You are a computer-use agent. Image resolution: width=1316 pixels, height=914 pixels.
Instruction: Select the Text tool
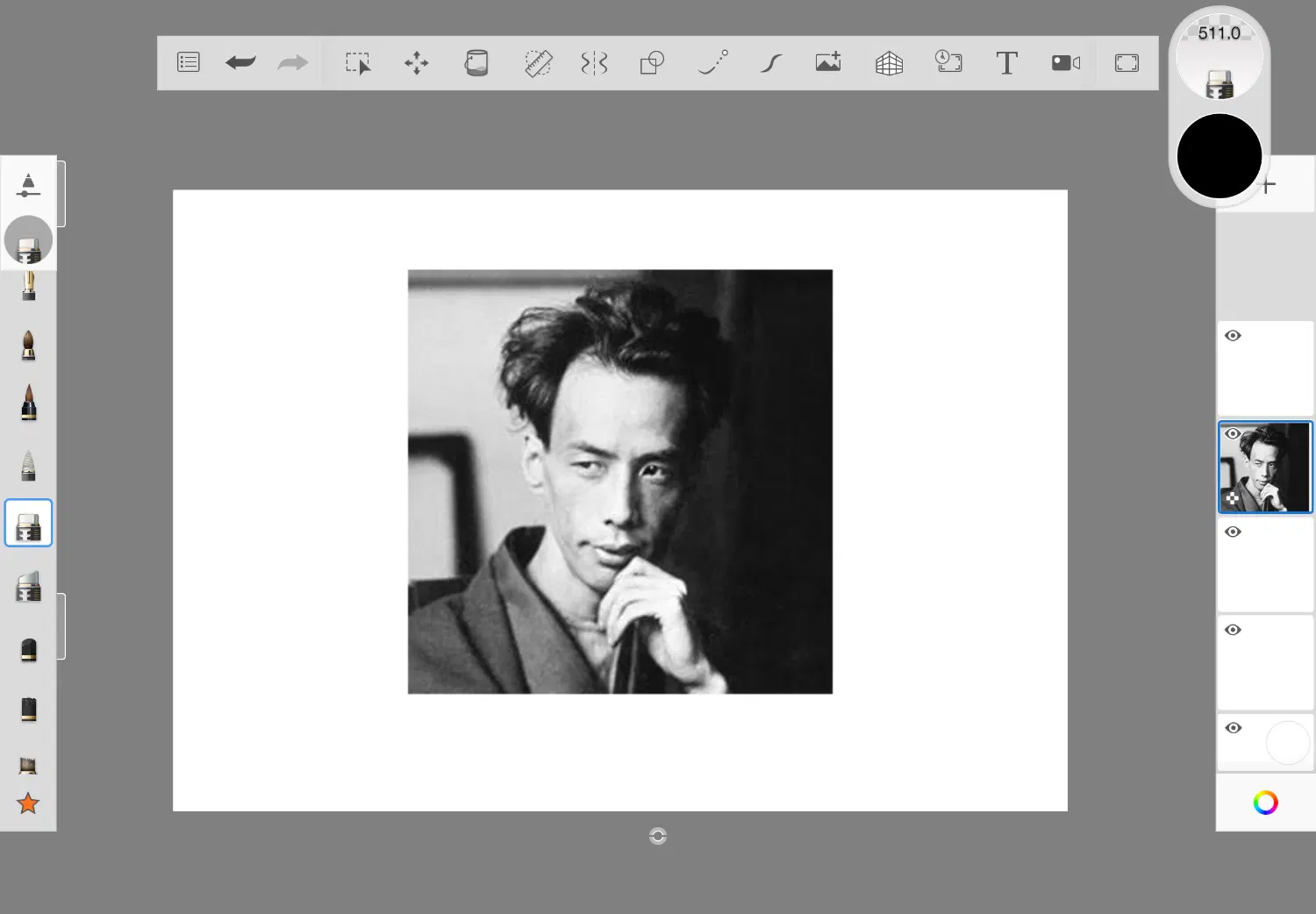click(x=1007, y=63)
